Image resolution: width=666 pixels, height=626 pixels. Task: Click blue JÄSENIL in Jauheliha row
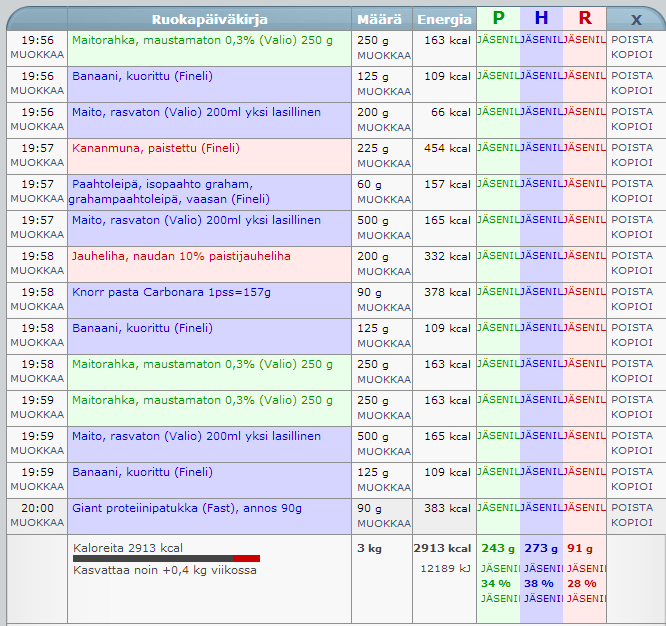(x=542, y=256)
